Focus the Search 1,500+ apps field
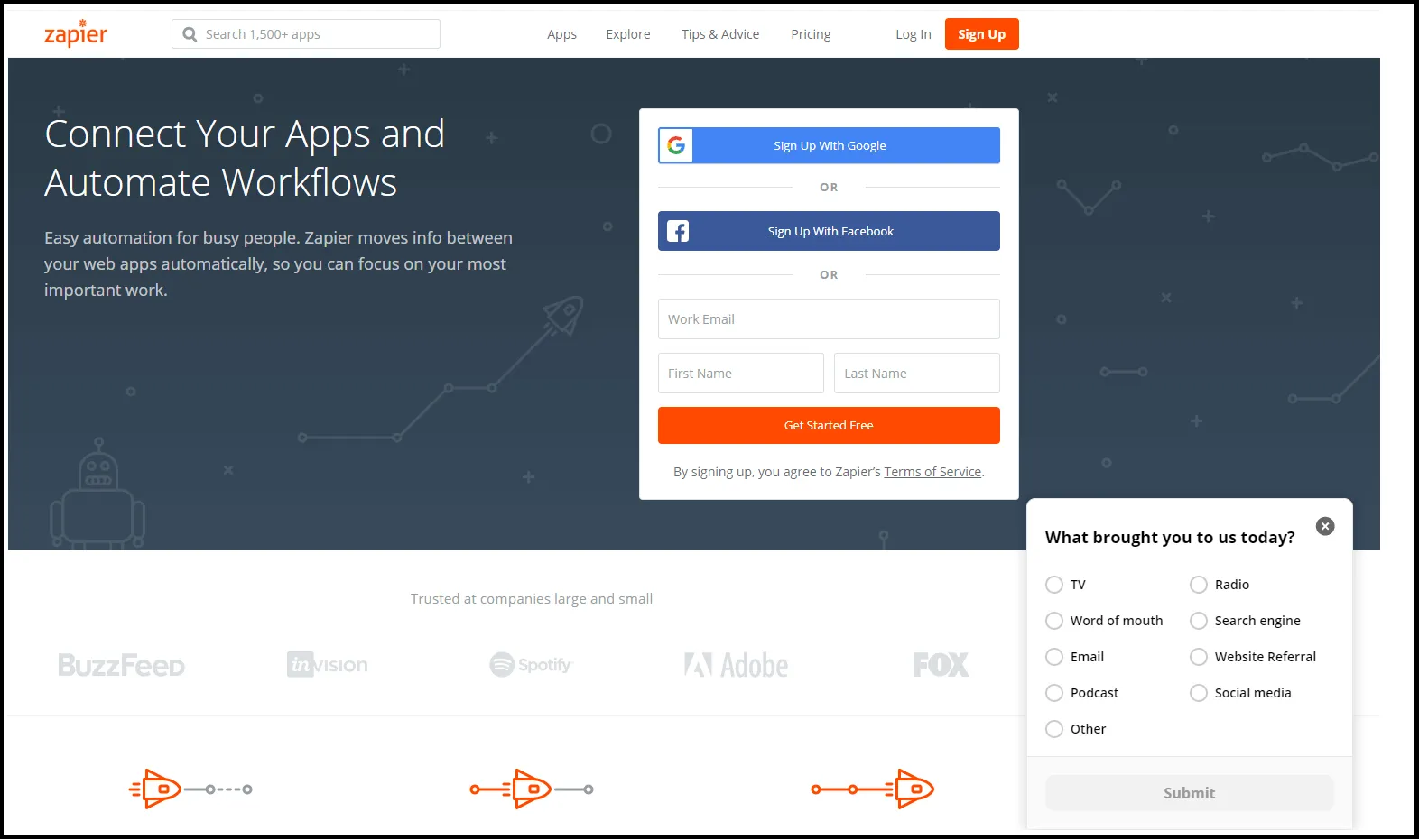The image size is (1419, 840). [x=306, y=34]
